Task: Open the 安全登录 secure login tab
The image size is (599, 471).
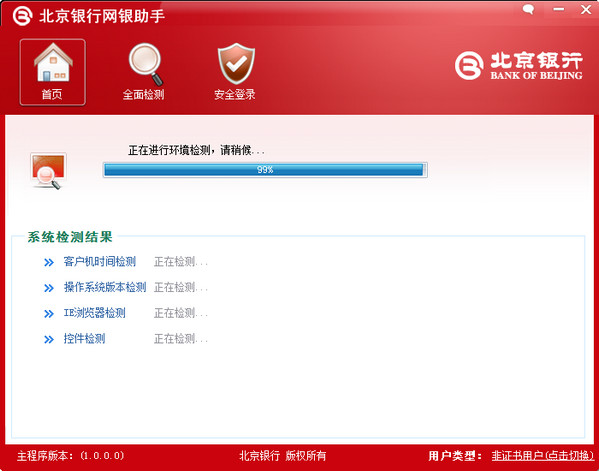Action: pos(235,72)
